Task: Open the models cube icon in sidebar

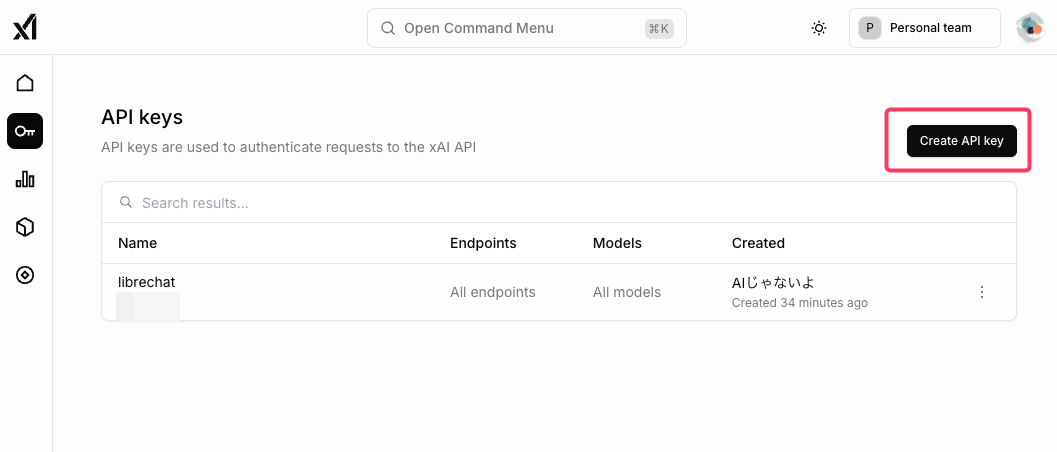Action: point(25,227)
